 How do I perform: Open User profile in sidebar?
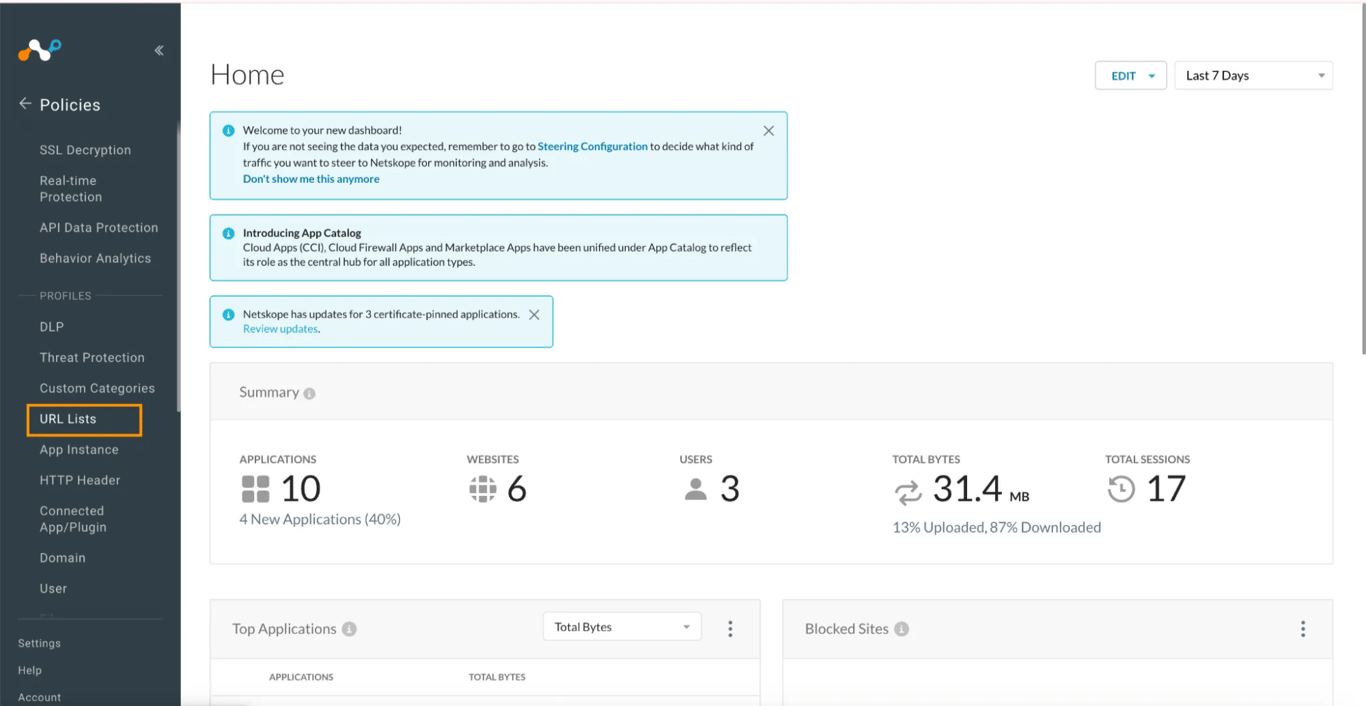53,589
